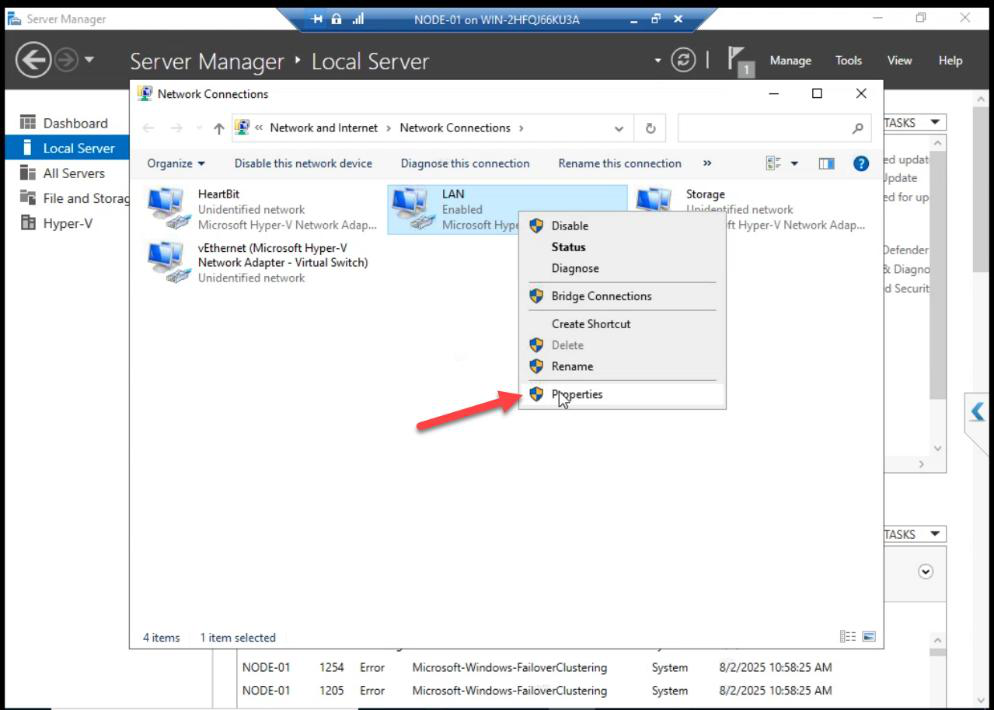Click the search magnifier icon

(858, 129)
